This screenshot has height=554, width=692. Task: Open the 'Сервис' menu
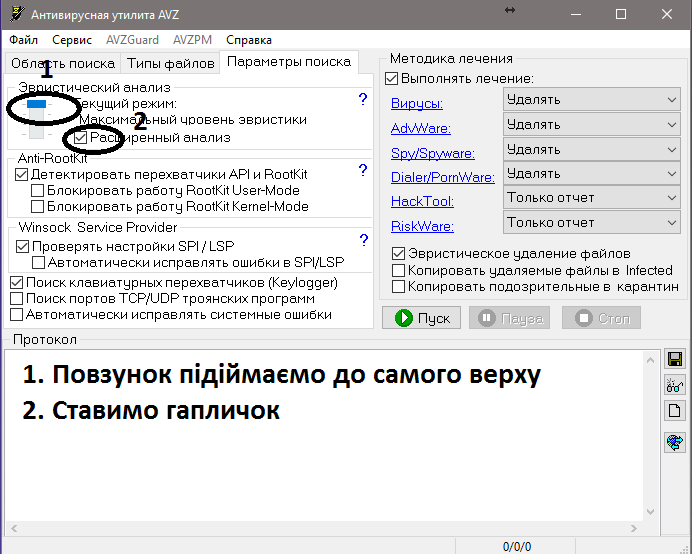click(x=72, y=40)
